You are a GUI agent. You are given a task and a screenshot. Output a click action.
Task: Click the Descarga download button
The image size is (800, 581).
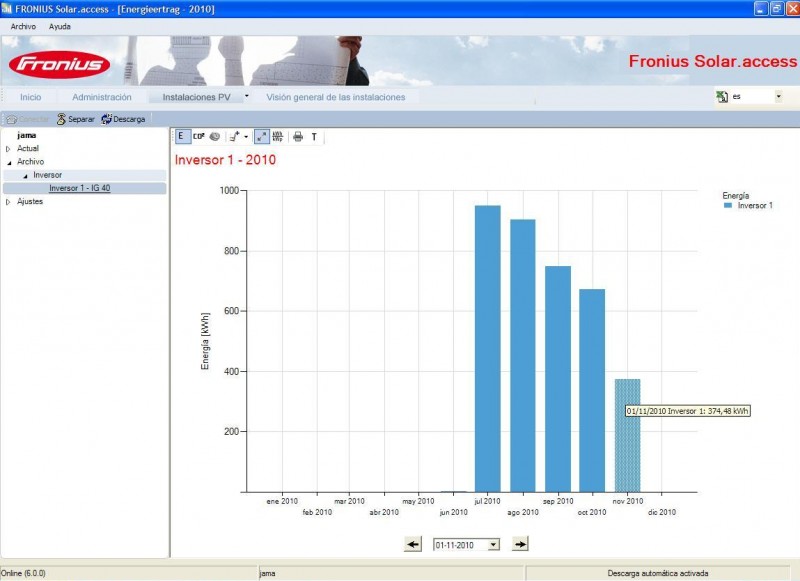(x=123, y=119)
